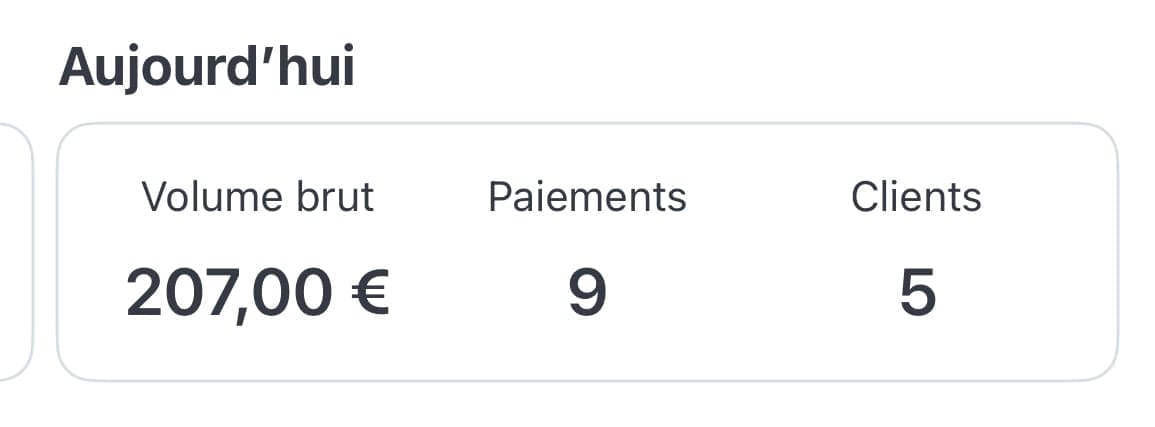
Task: Click the partially visible card at left edge
Action: pos(14,252)
